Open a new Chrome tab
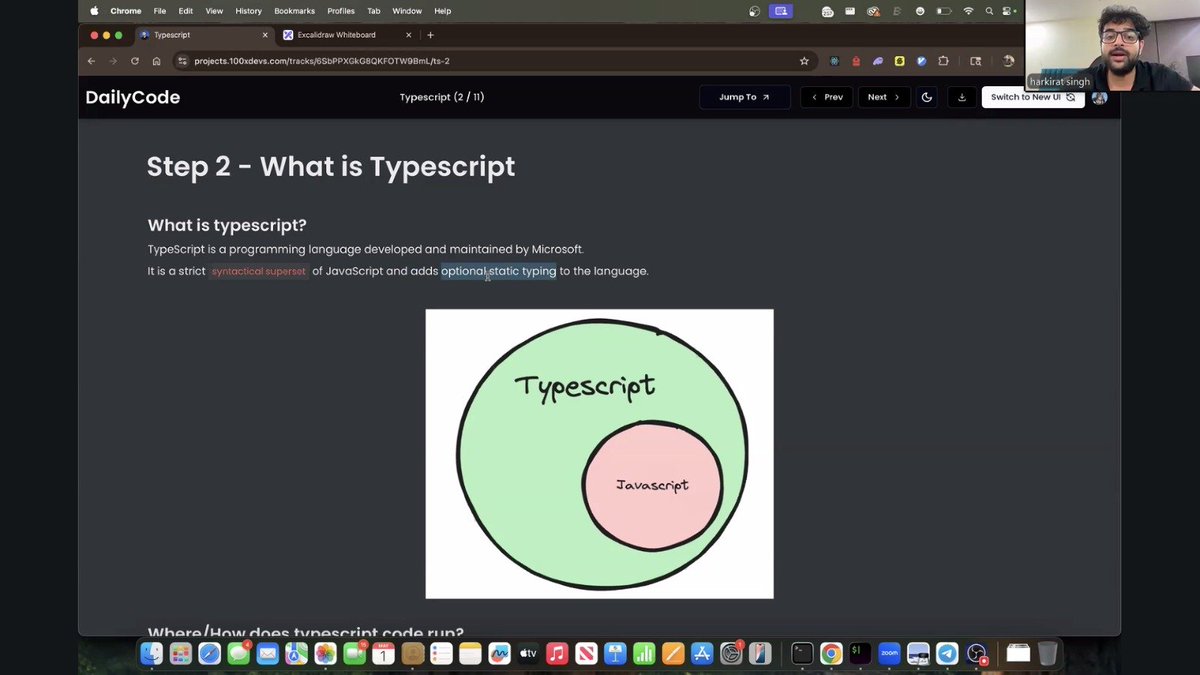Image resolution: width=1200 pixels, height=675 pixels. 431,35
